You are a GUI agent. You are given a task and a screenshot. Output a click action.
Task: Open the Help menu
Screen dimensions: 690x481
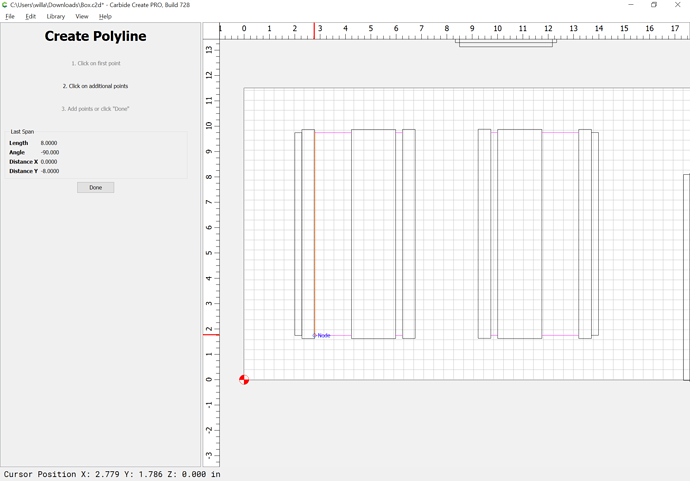pos(105,17)
